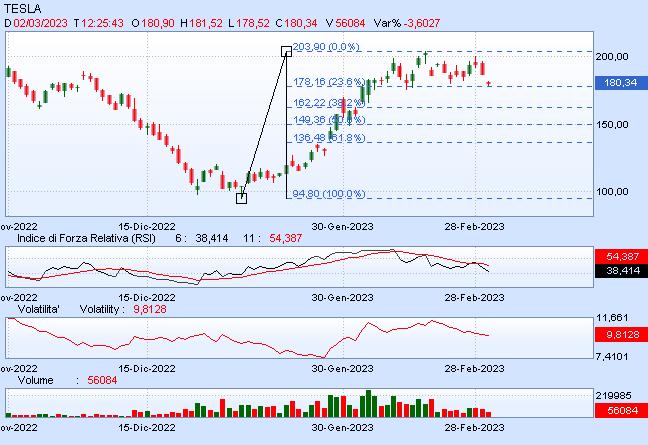Click the 200,00 price axis label
Screen dimensions: 648x445
pyautogui.click(x=612, y=57)
